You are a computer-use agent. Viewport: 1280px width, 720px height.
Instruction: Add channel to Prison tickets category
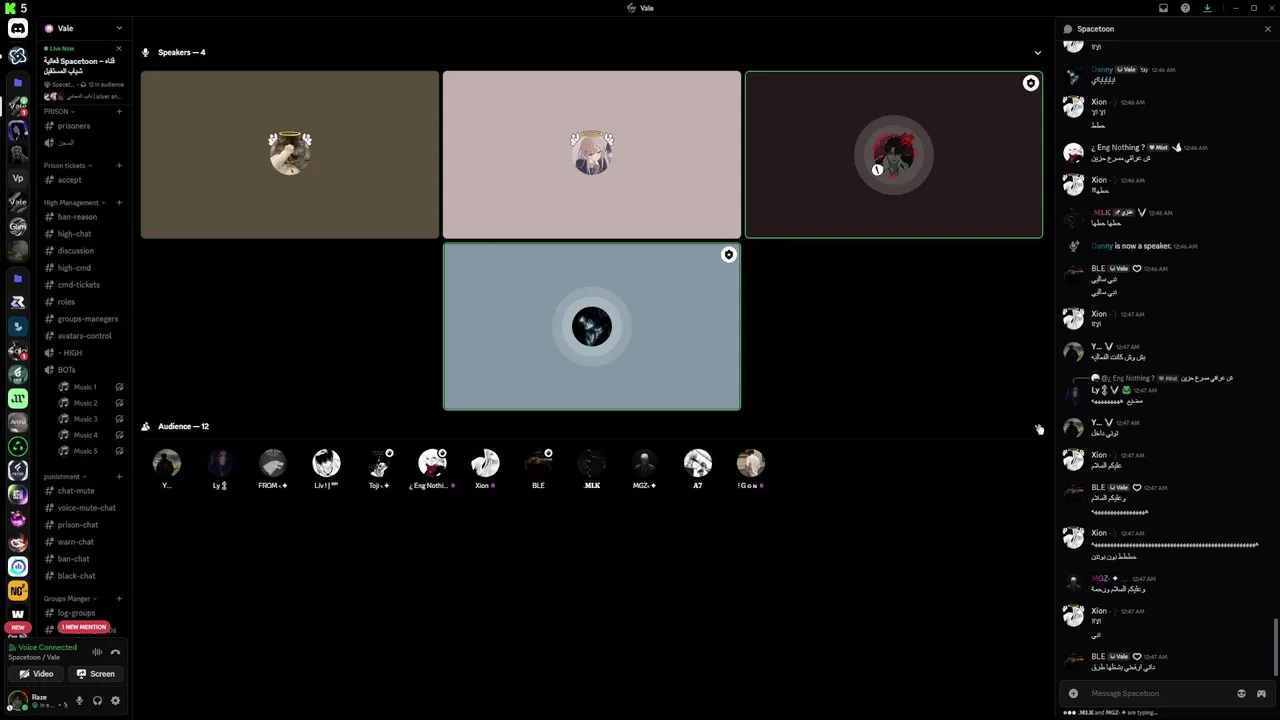[119, 165]
